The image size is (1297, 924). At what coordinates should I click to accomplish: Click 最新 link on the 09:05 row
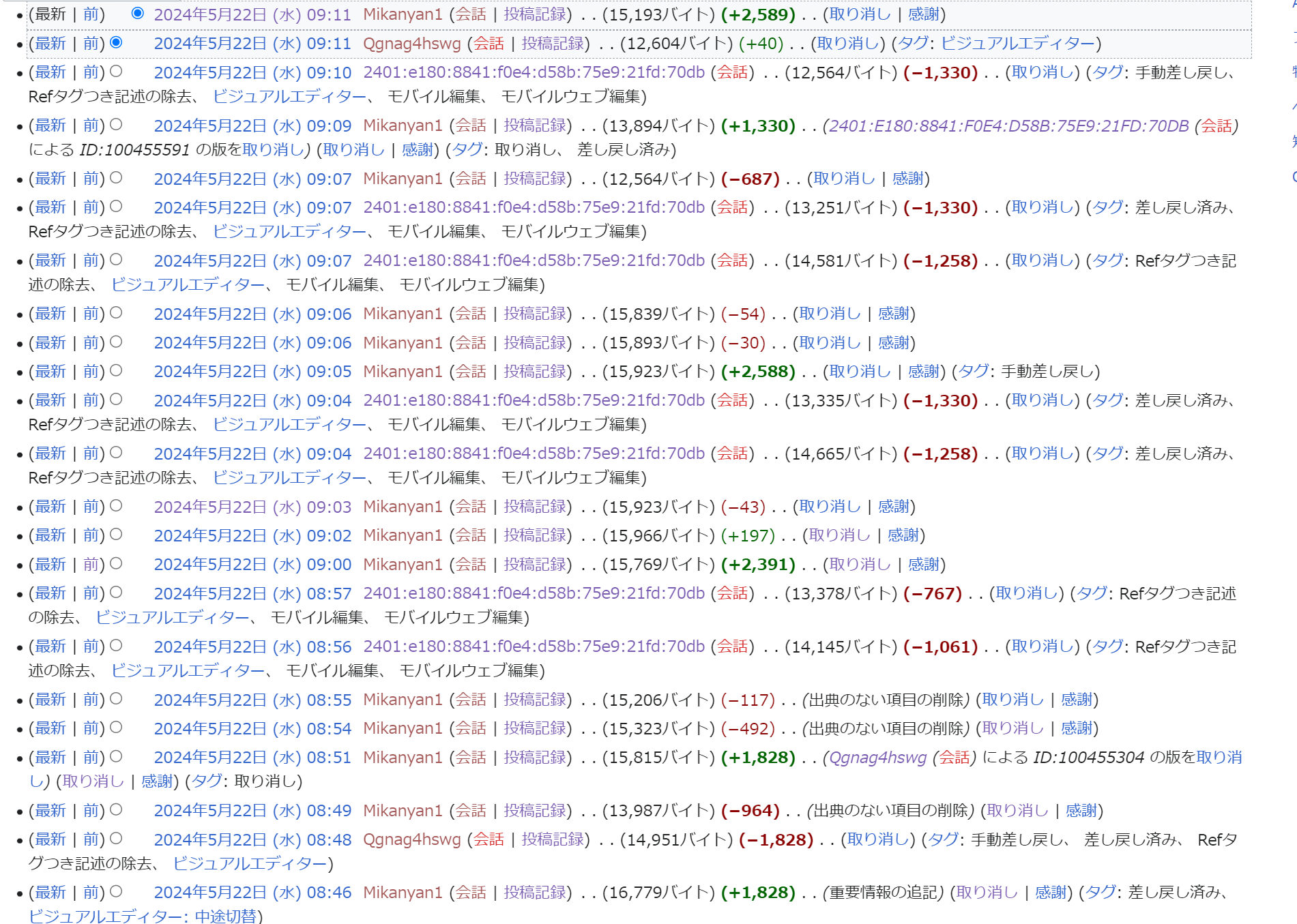[x=50, y=372]
